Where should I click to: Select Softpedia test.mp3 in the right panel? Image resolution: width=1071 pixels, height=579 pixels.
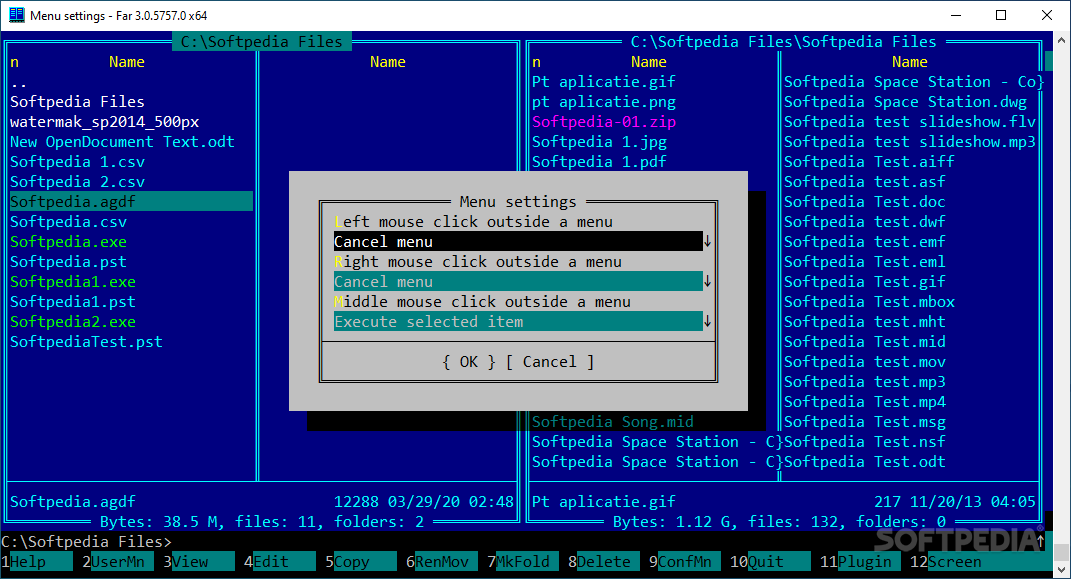[865, 382]
